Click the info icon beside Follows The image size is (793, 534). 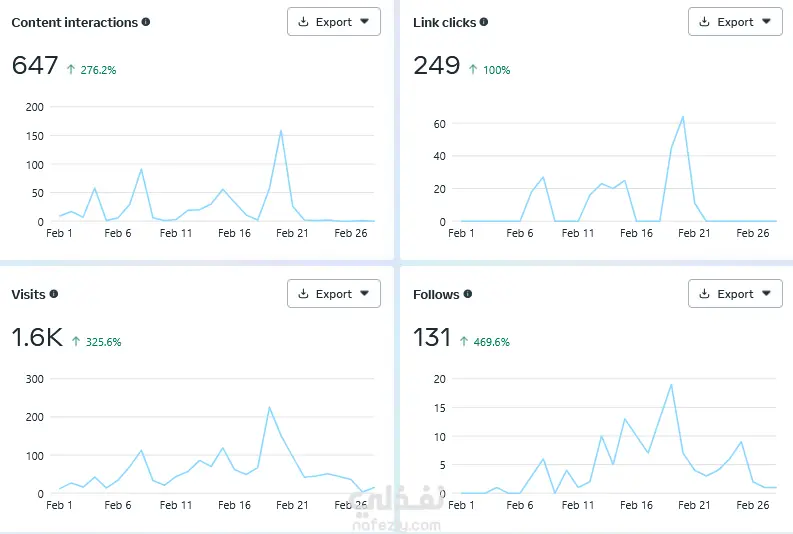(x=468, y=294)
